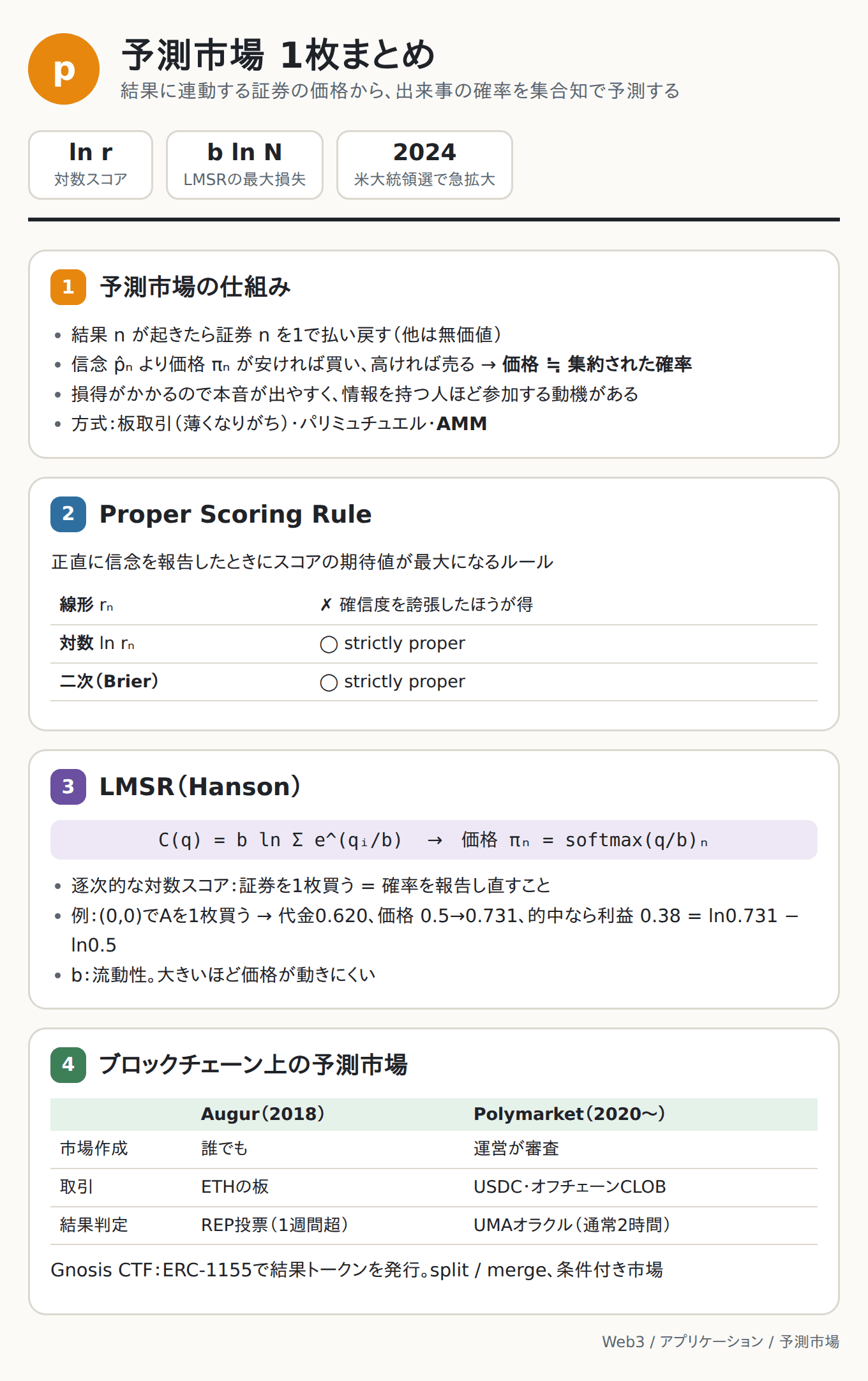Click the 結果判定 row label
868x1381 pixels.
click(94, 1225)
